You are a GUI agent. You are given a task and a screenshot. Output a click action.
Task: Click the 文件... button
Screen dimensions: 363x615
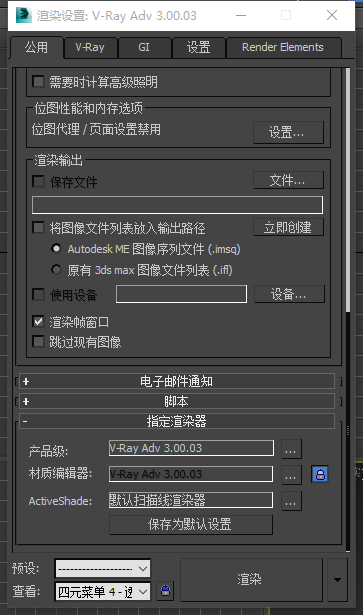click(x=289, y=180)
